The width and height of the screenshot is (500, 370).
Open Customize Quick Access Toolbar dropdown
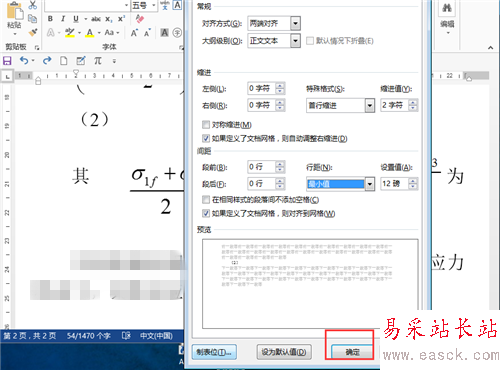[114, 61]
